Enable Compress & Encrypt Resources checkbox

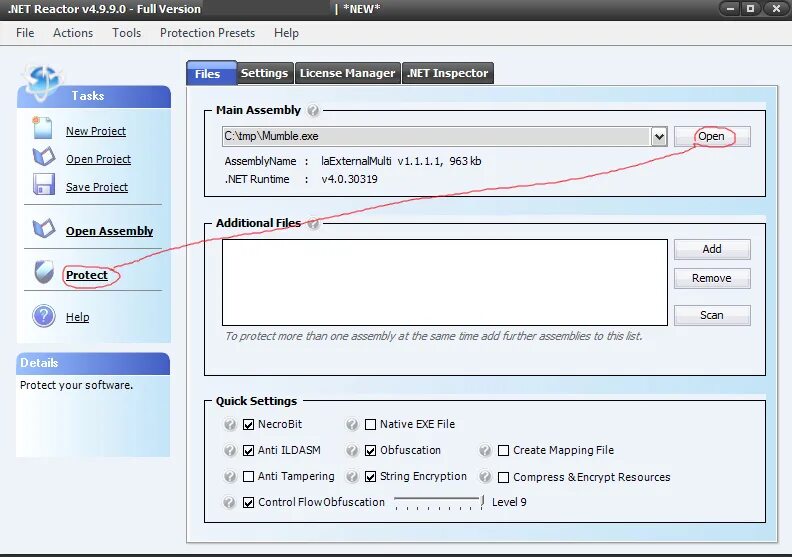[504, 477]
